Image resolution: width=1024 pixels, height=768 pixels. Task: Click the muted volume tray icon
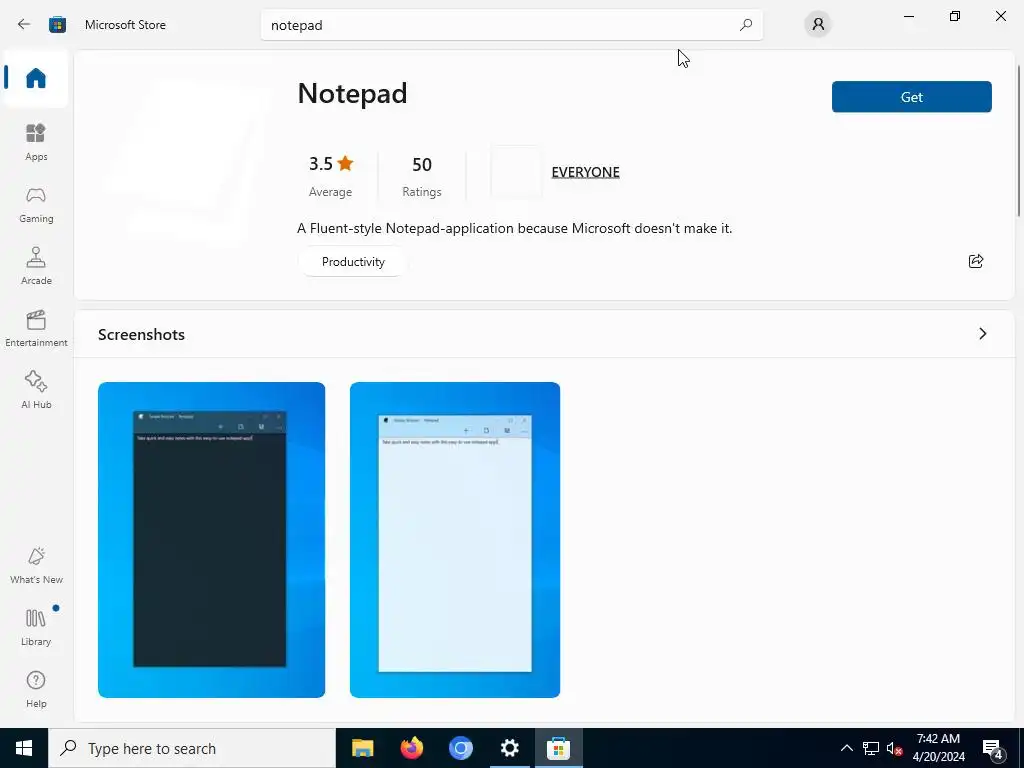tap(894, 748)
